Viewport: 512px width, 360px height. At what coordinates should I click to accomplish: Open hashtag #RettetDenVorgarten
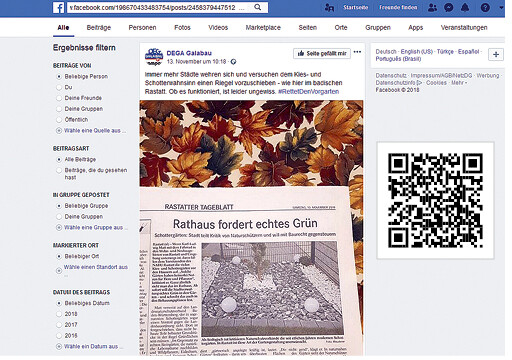click(x=308, y=92)
